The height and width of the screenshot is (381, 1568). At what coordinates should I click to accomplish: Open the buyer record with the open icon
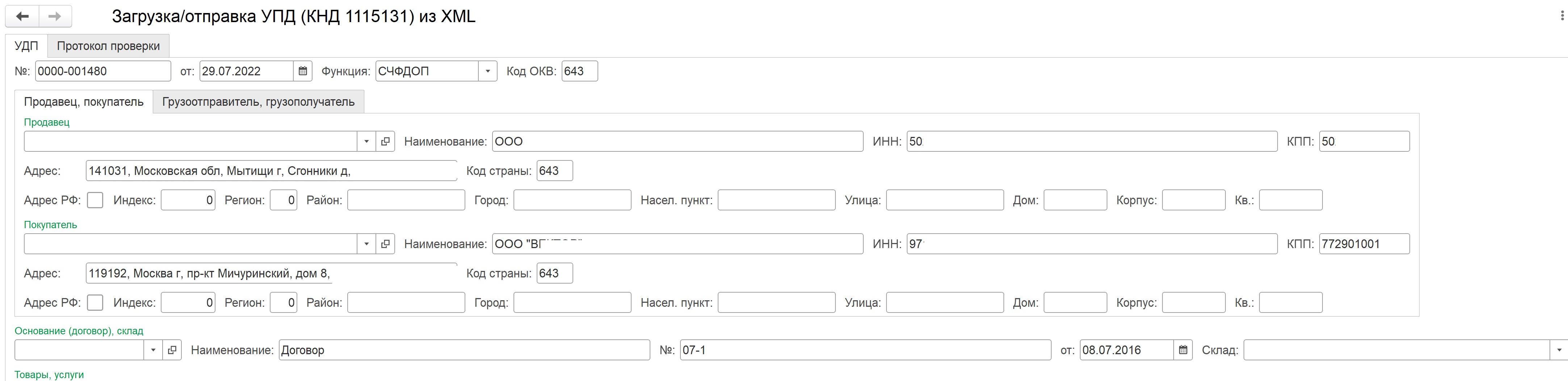coord(385,244)
